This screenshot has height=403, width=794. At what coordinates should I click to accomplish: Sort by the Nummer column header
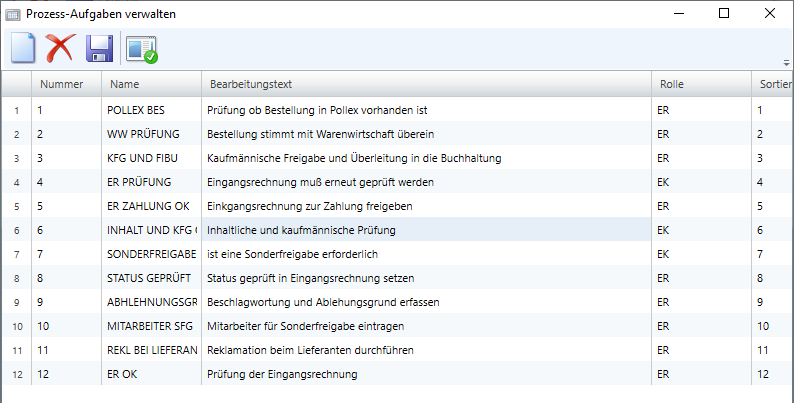click(x=60, y=84)
